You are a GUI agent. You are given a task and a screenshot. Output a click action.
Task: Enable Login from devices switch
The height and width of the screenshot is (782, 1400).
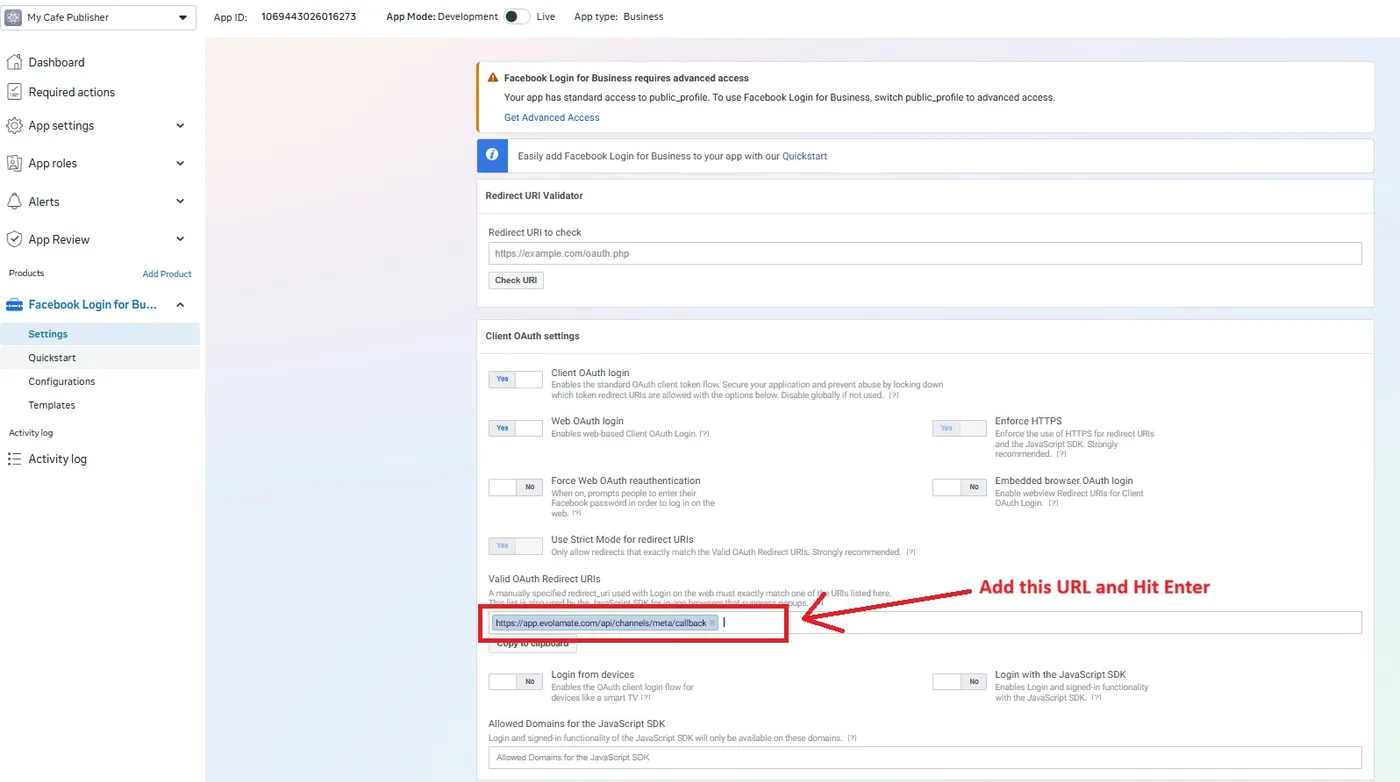point(515,681)
